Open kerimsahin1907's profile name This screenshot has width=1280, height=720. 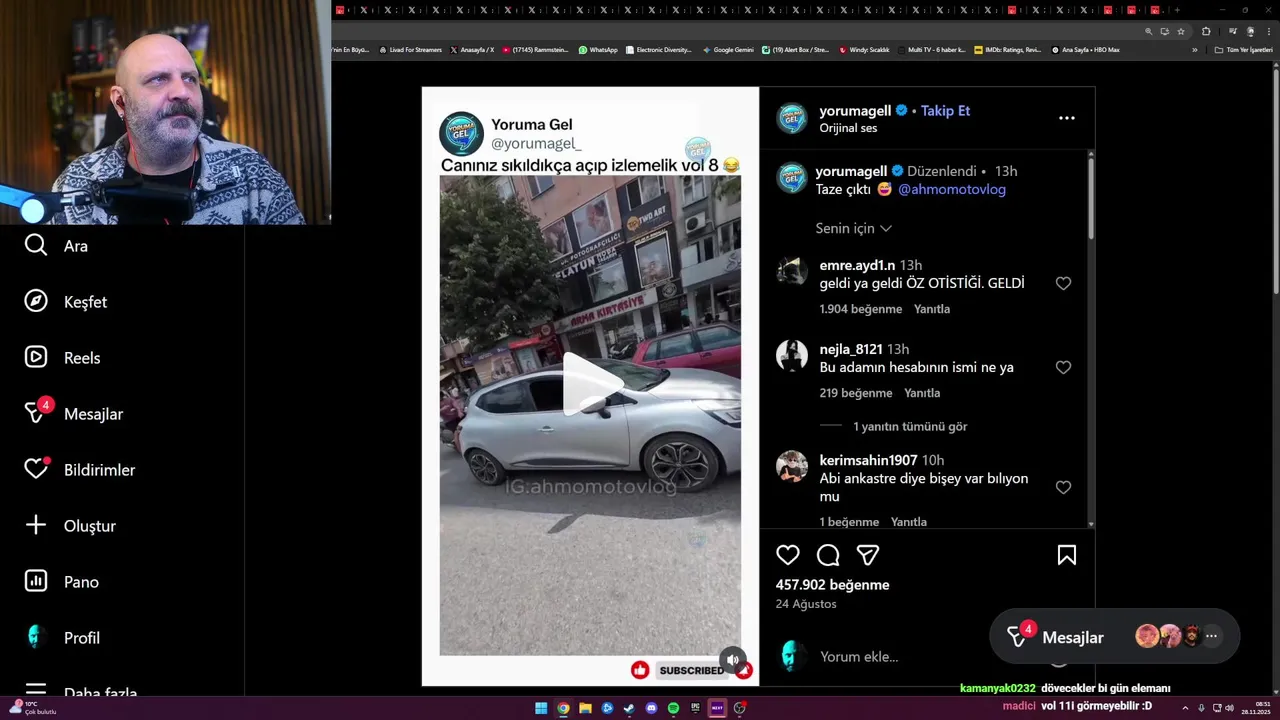coord(868,460)
